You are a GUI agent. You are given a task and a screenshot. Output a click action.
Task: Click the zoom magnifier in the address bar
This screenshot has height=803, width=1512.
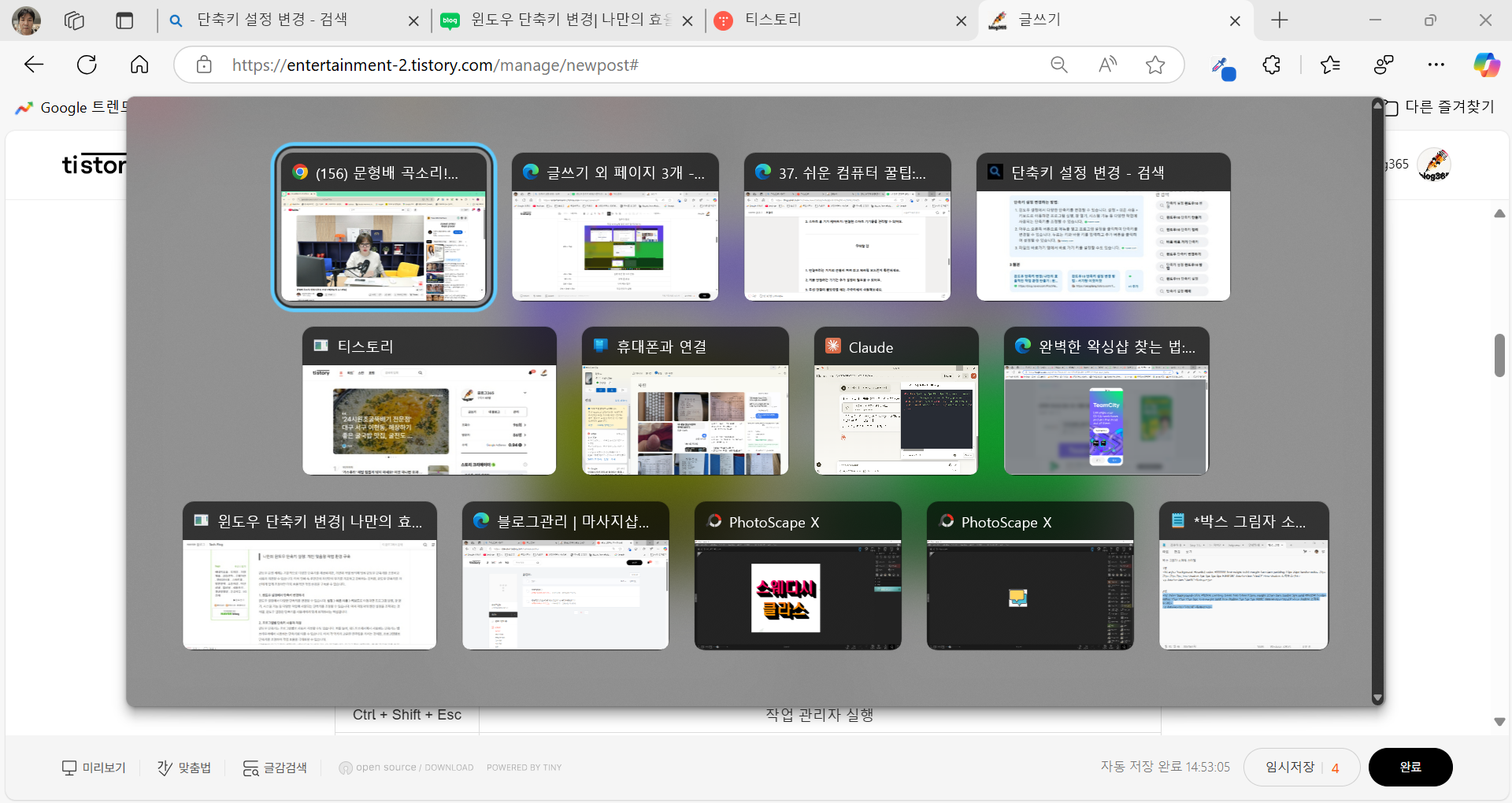point(1058,65)
